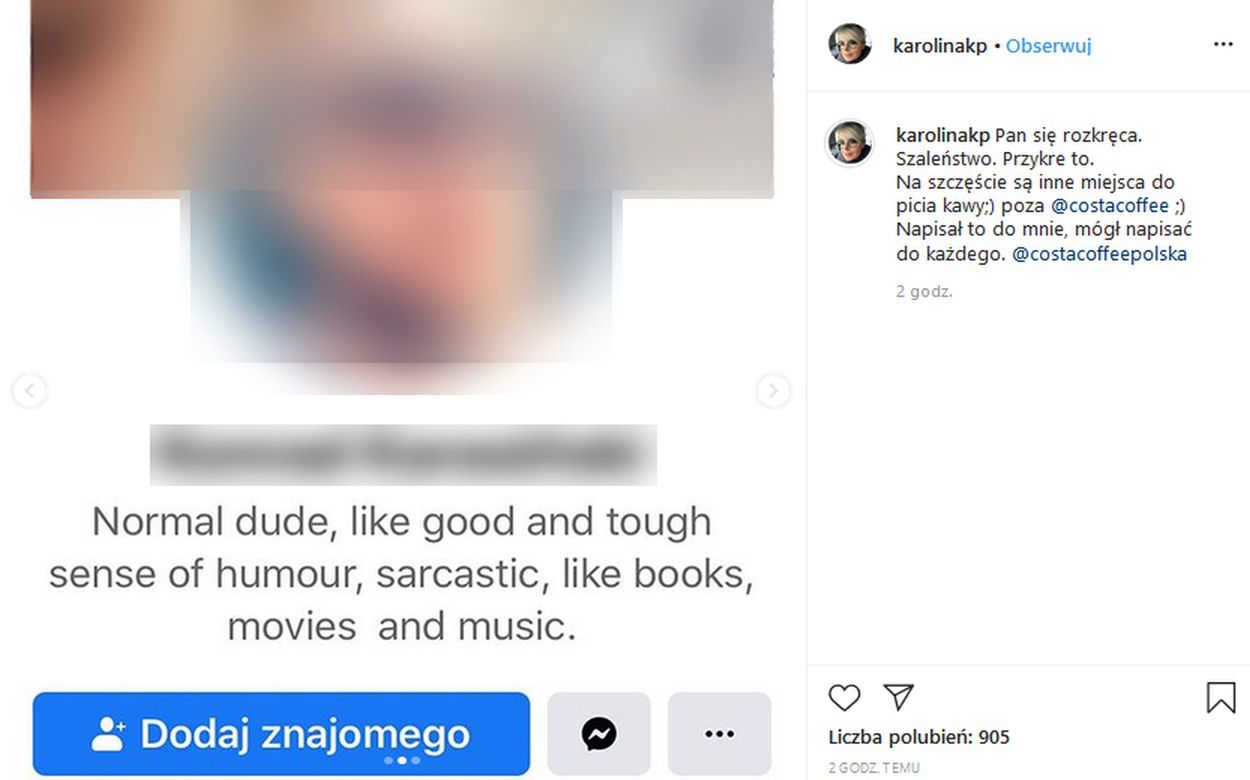1250x780 pixels.
Task: Open the three-dot post options menu
Action: [1223, 45]
